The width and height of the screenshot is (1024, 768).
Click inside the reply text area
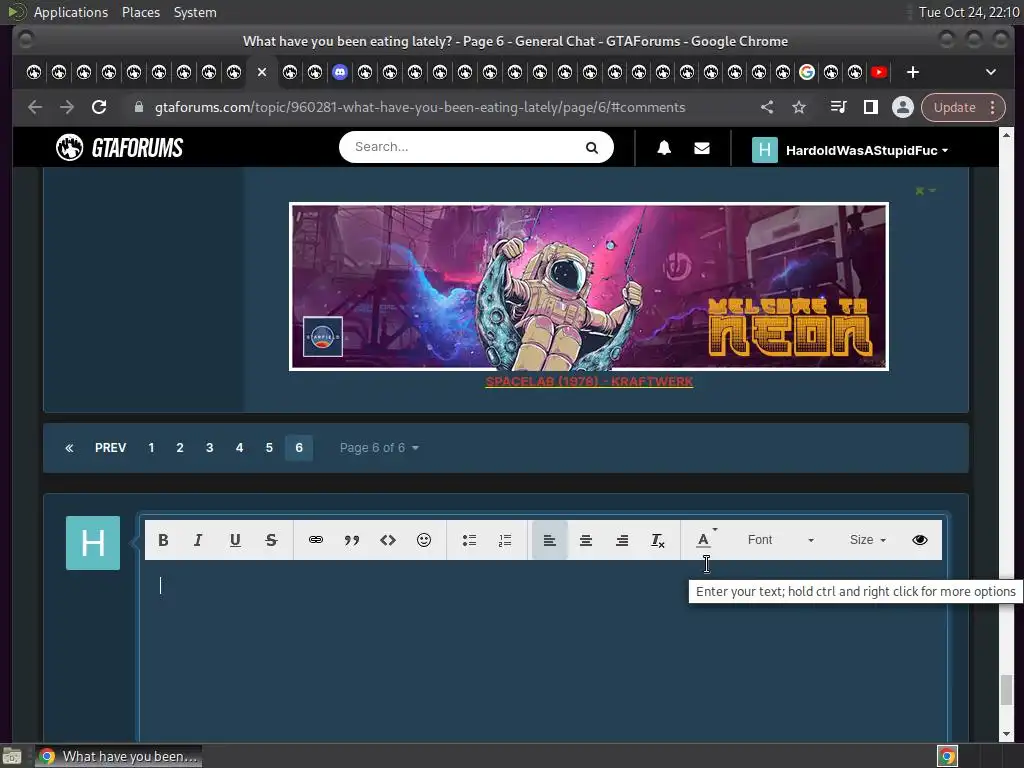(x=543, y=650)
